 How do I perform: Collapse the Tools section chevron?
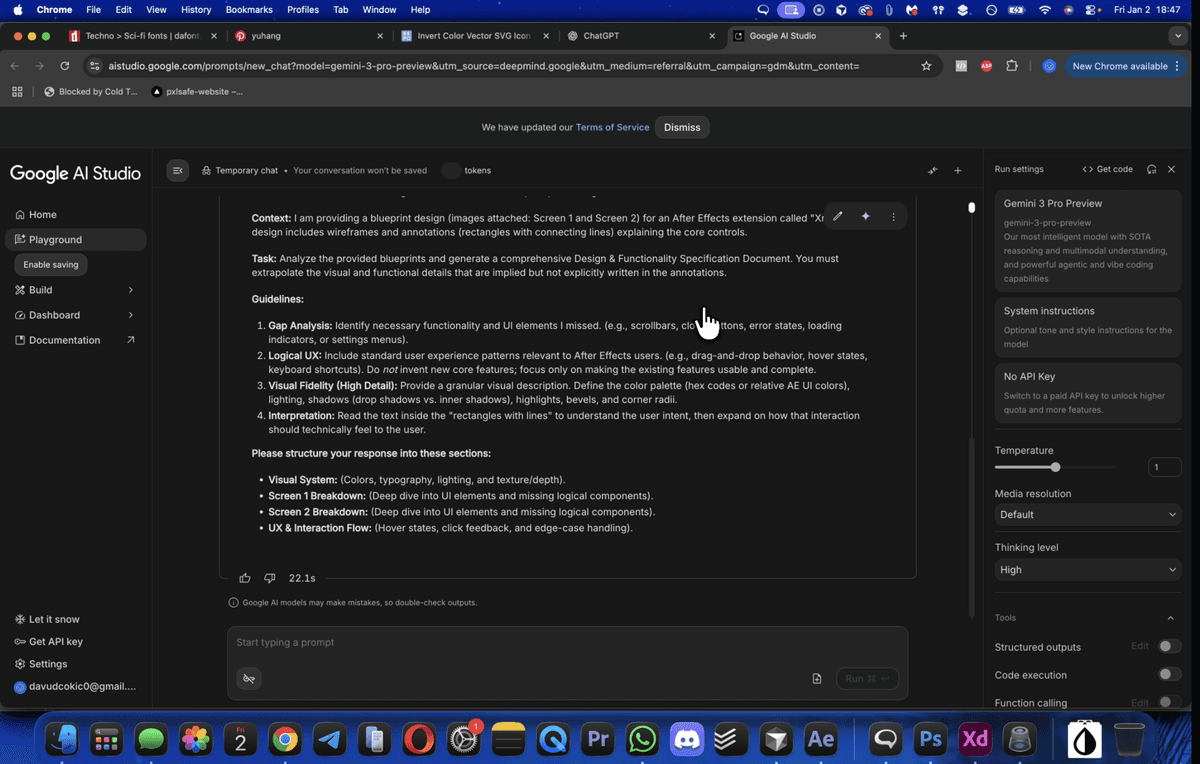(1171, 618)
